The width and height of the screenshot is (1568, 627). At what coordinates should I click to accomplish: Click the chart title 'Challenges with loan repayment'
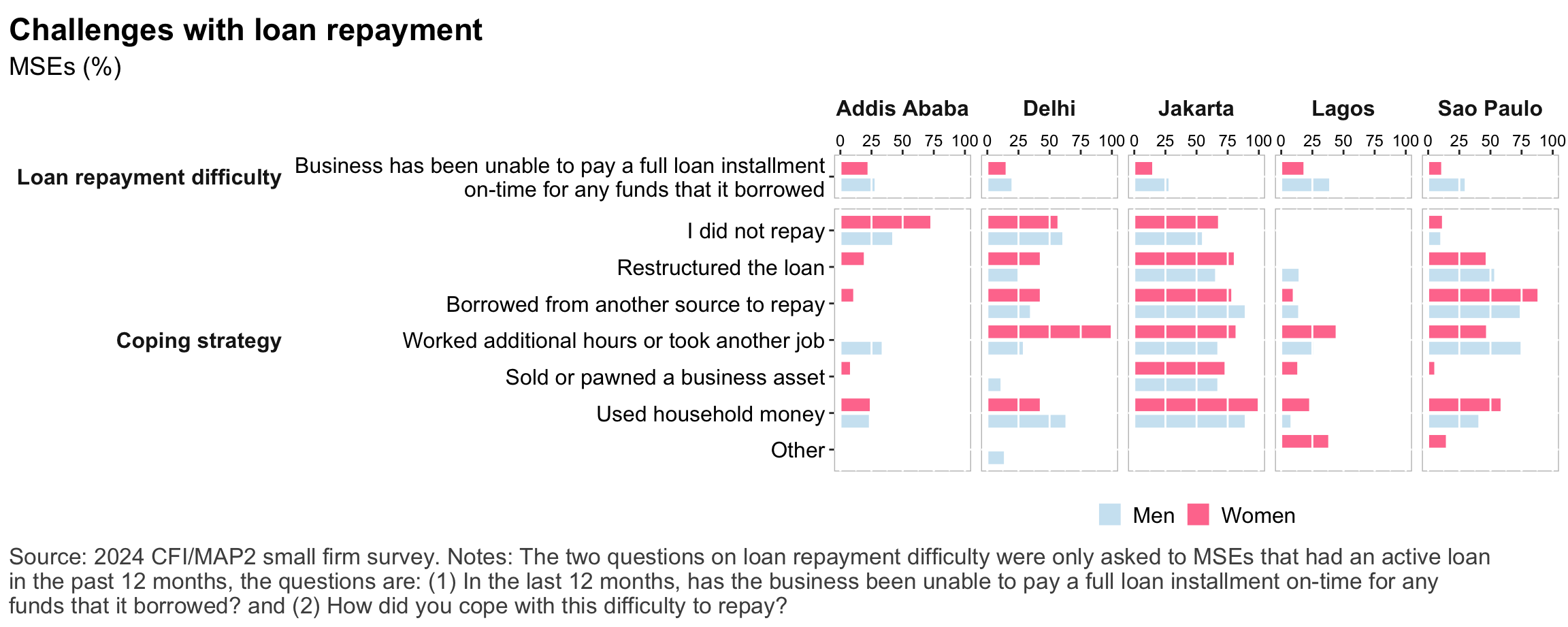246,31
